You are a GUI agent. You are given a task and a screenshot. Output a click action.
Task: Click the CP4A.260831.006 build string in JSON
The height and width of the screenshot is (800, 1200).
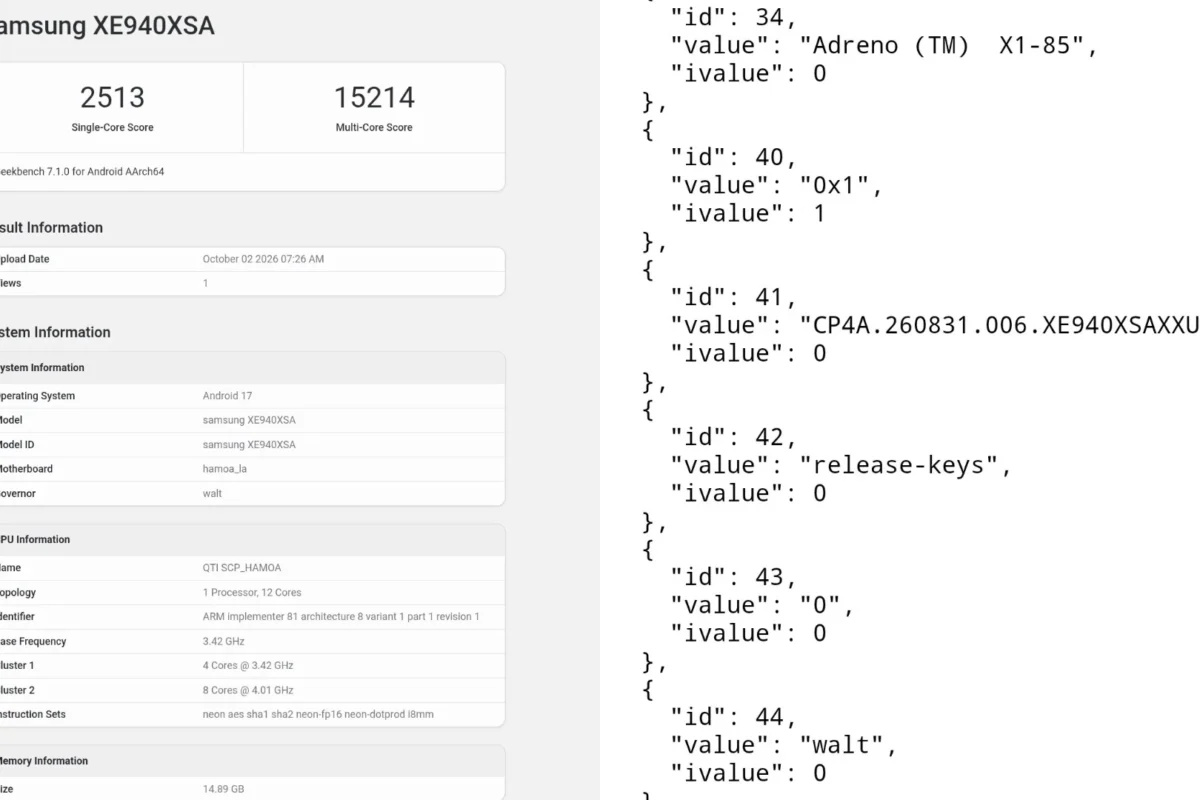click(x=998, y=326)
